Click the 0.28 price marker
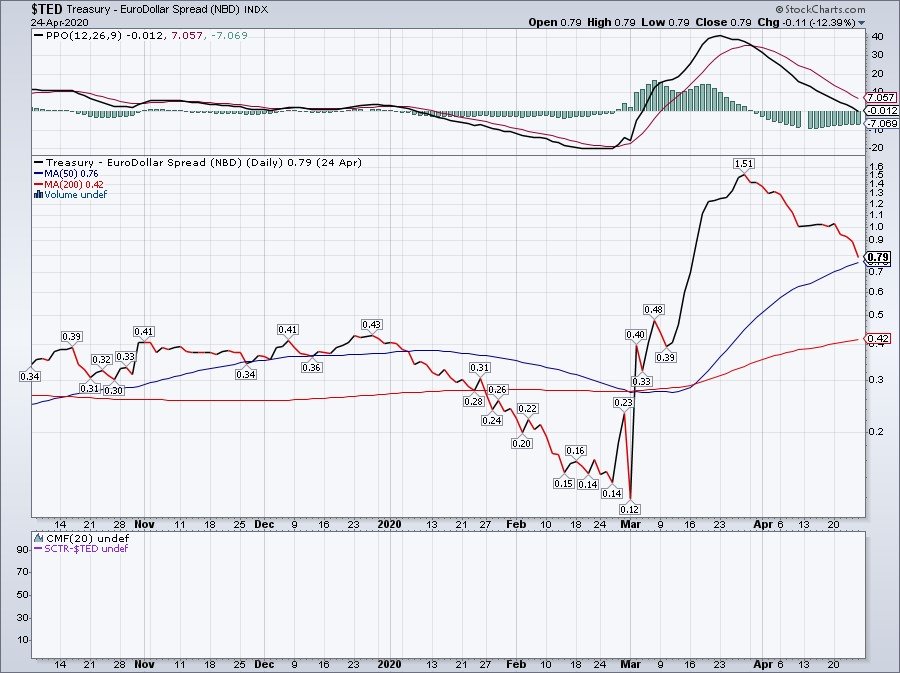Screen dimensions: 900x673 (474, 402)
